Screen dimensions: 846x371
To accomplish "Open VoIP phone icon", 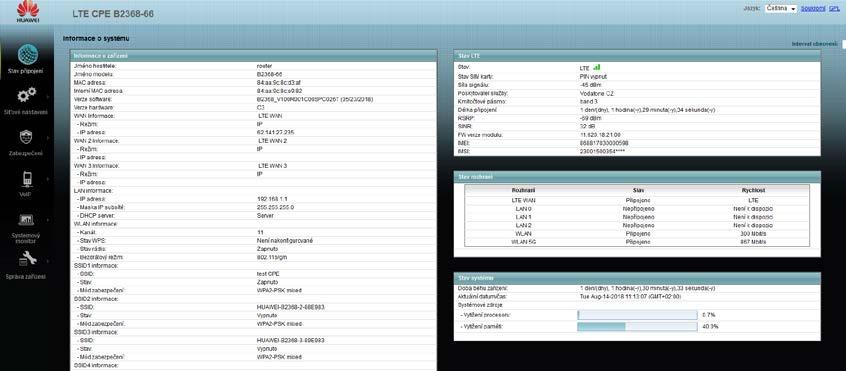I will [x=27, y=179].
